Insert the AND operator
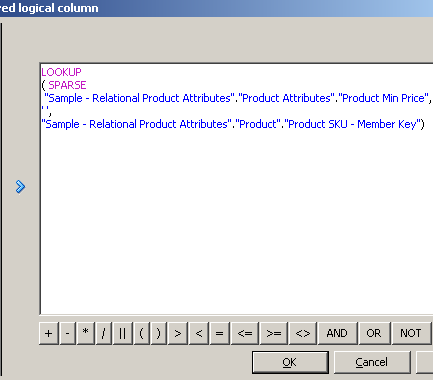Image resolution: width=433 pixels, height=380 pixels. [337, 333]
